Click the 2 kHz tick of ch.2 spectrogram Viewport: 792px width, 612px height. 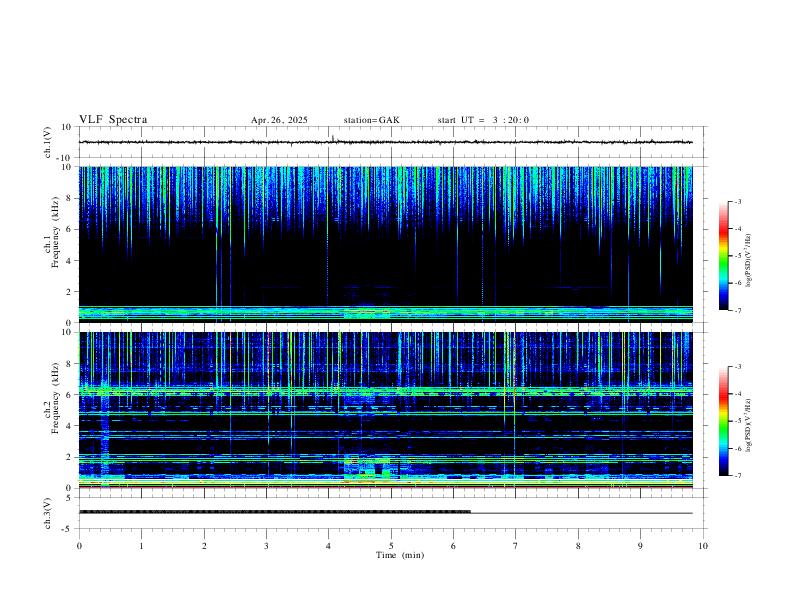[69, 457]
